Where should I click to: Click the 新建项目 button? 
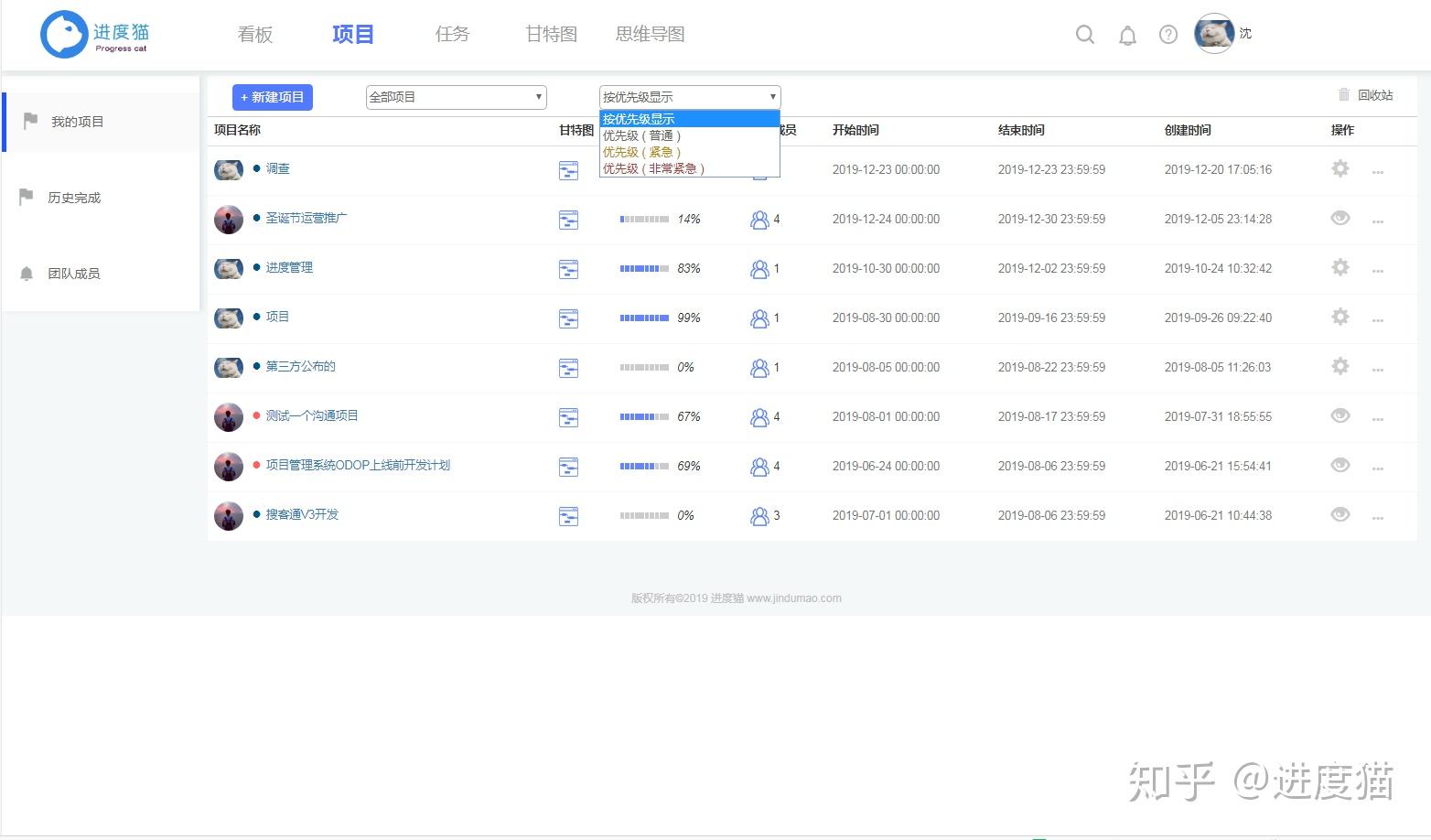[273, 97]
